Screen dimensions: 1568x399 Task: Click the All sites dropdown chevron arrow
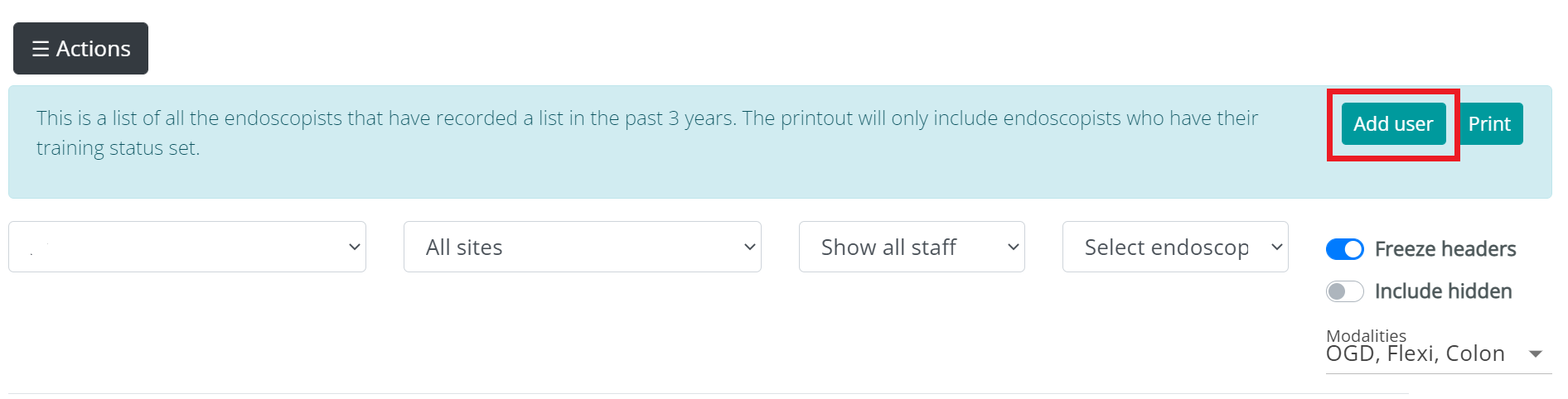(x=750, y=247)
